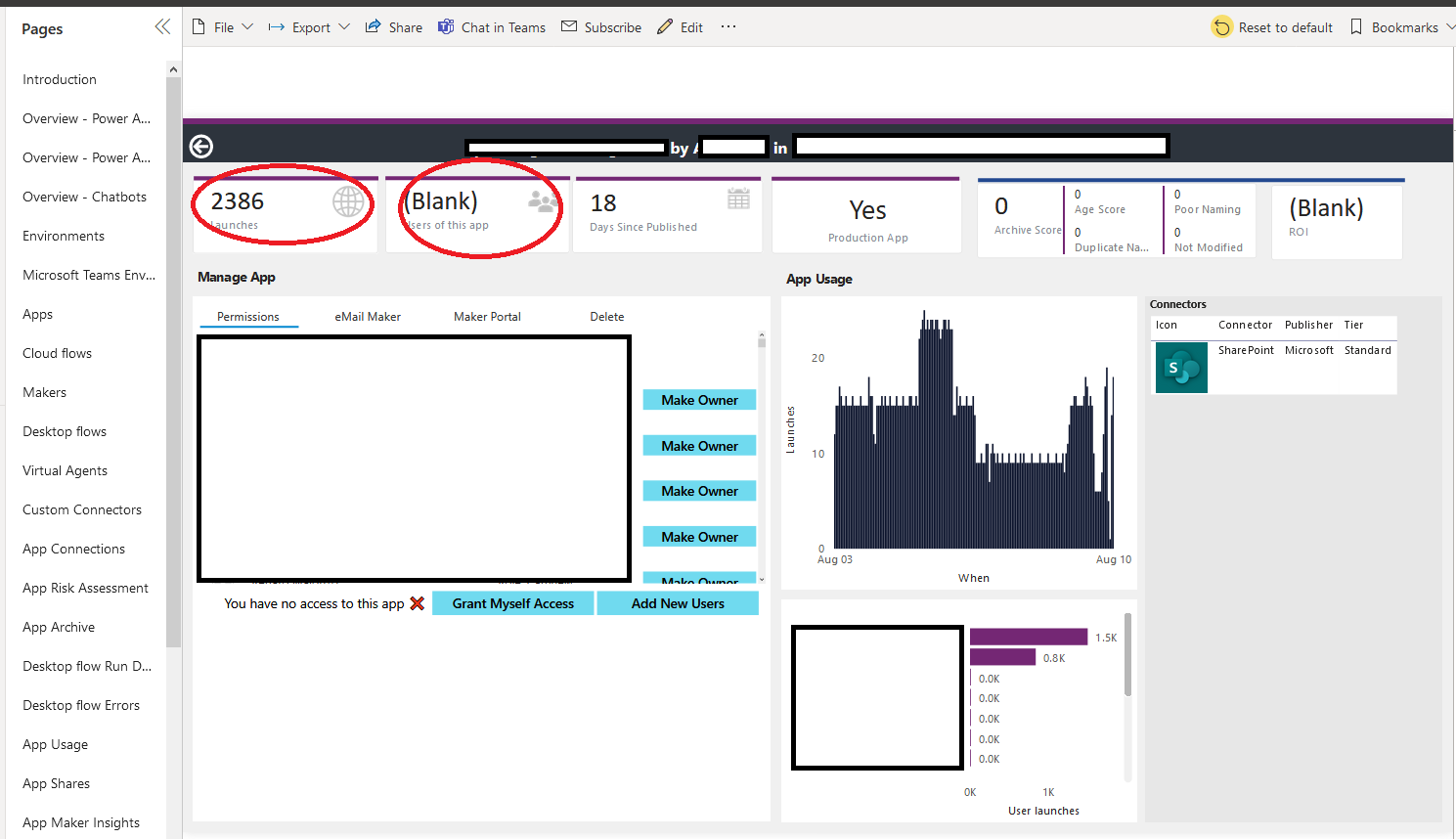
Task: Click the red X next to the no-access message
Action: pos(417,603)
